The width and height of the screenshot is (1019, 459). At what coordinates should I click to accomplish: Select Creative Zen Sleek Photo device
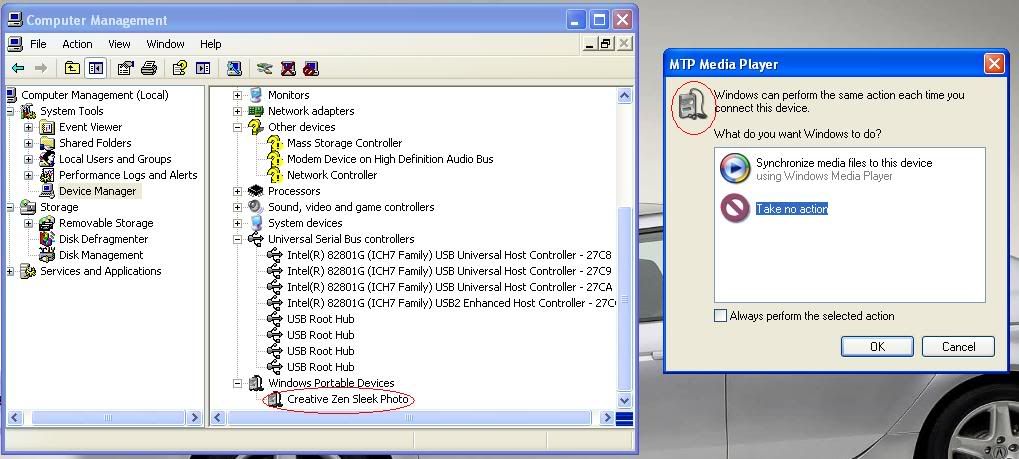point(348,399)
